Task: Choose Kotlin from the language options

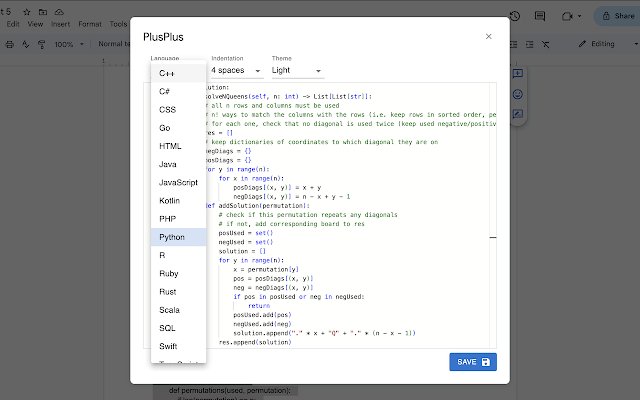Action: (178, 200)
